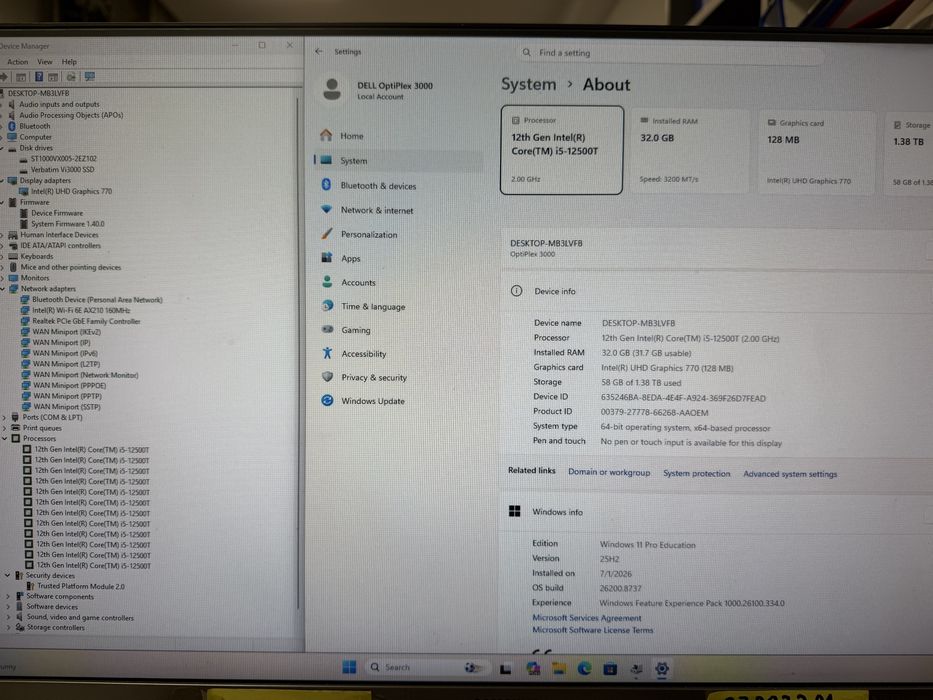Open File Explorer from the taskbar
This screenshot has width=933, height=700.
coord(559,668)
